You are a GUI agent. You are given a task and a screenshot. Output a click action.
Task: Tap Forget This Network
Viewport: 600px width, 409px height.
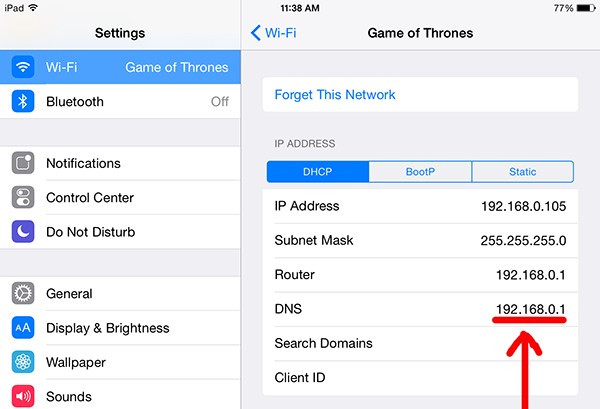(x=420, y=95)
